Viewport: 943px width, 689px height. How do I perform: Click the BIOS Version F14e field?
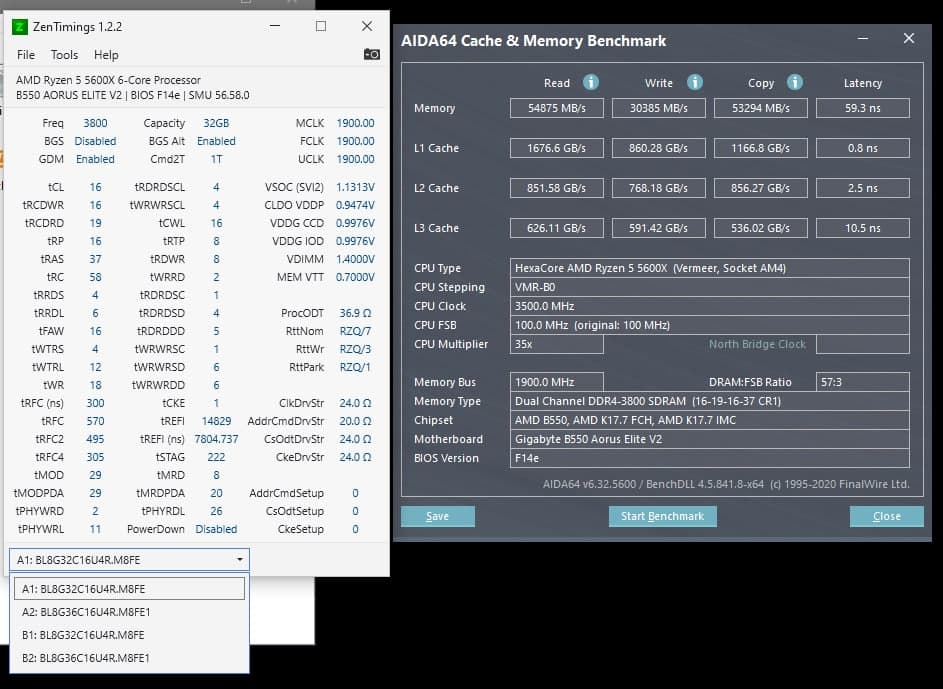click(x=710, y=458)
